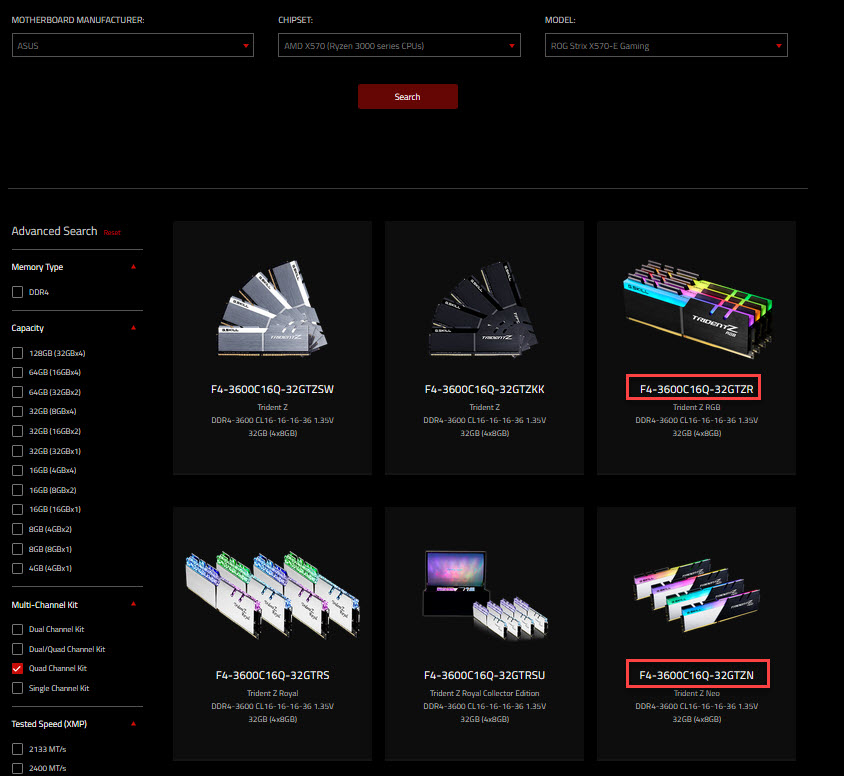This screenshot has height=776, width=844.
Task: Collapse the Memory Type filter section
Action: pos(133,267)
